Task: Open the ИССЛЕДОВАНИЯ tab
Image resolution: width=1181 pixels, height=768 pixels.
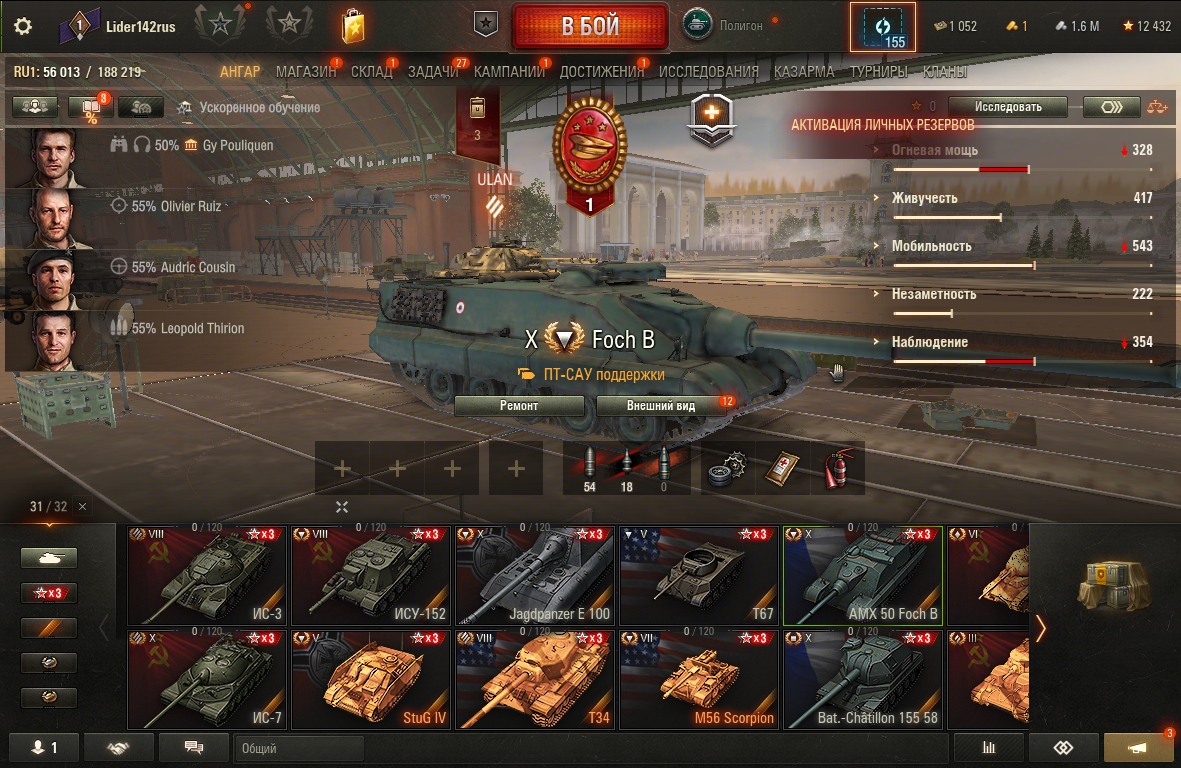Action: [709, 72]
